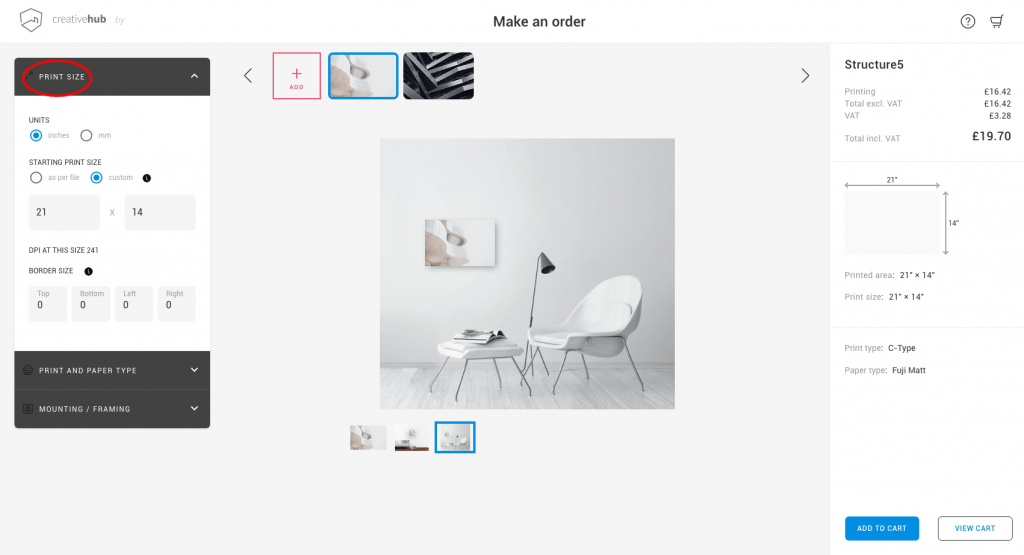Viewport: 1024px width, 555px height.
Task: Select the black striped architecture thumbnail
Action: pyautogui.click(x=438, y=76)
